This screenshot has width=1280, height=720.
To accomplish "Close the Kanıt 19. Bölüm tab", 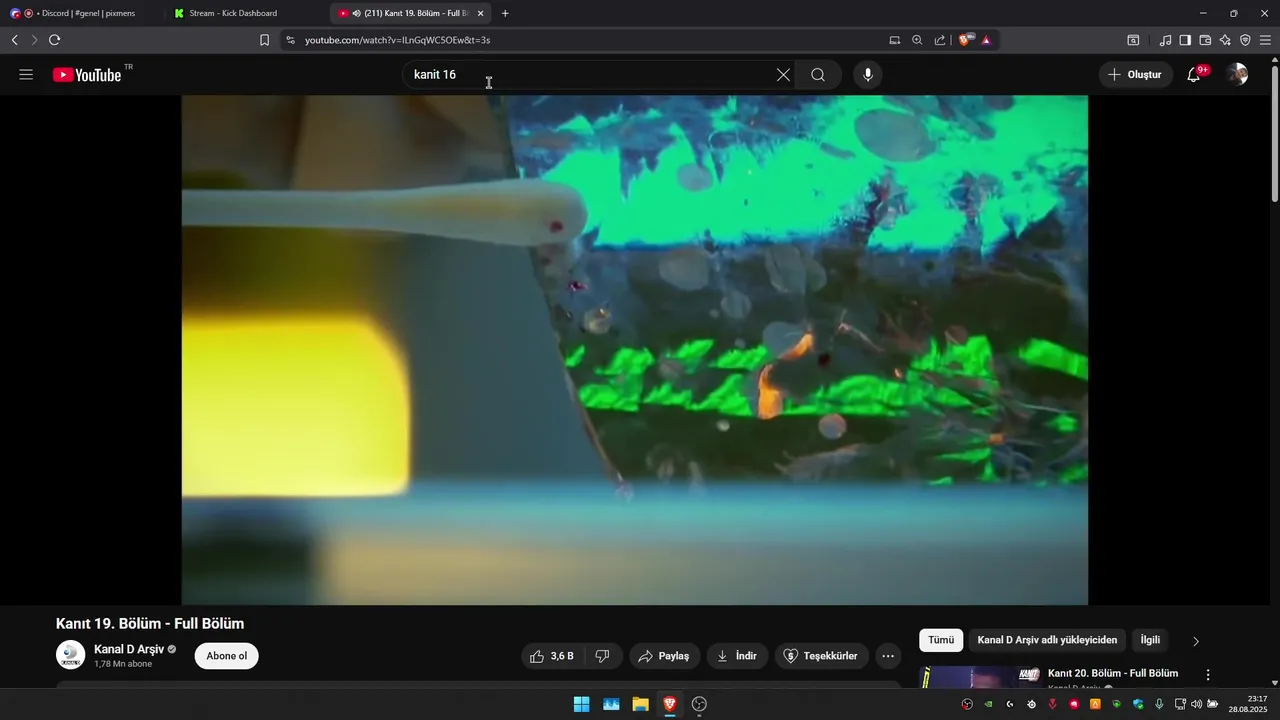I will [481, 13].
